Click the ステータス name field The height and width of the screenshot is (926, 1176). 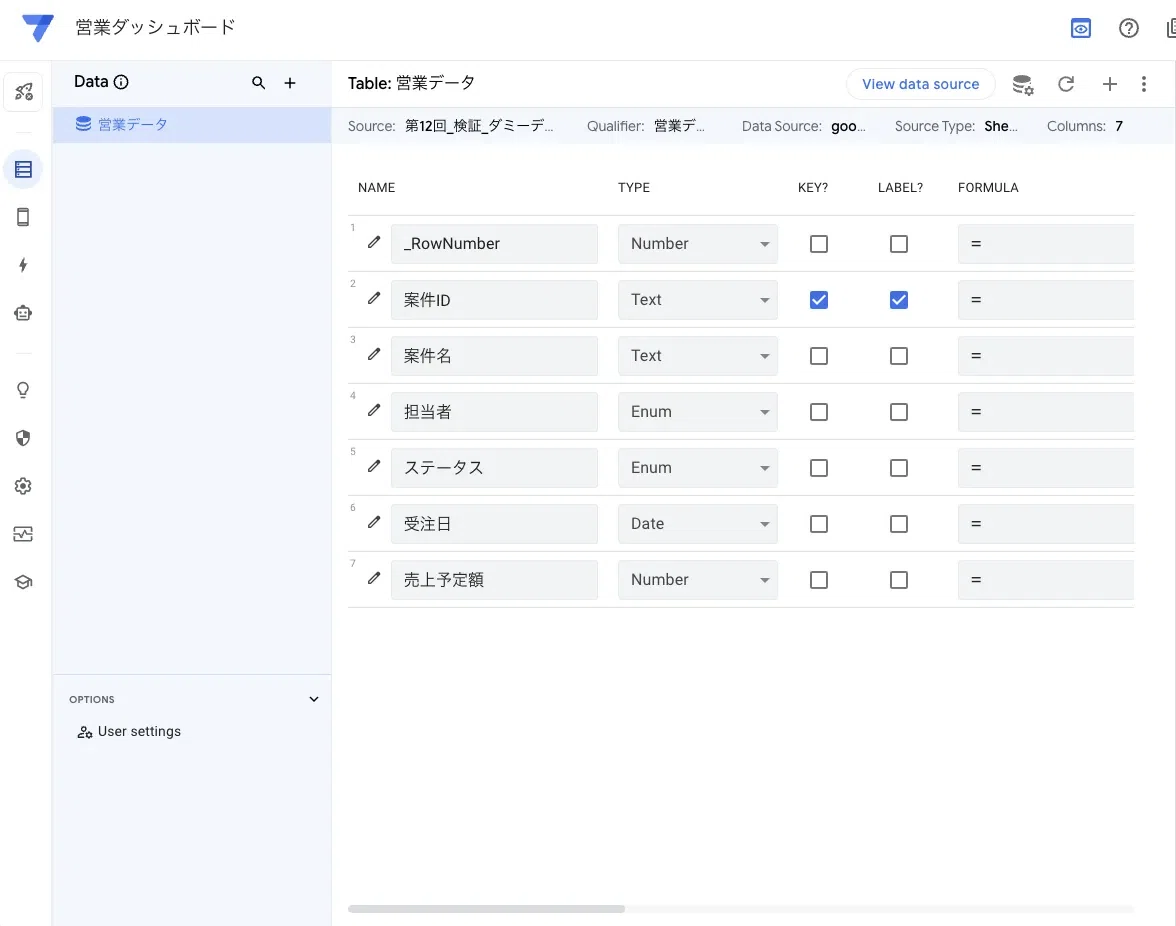pyautogui.click(x=494, y=468)
